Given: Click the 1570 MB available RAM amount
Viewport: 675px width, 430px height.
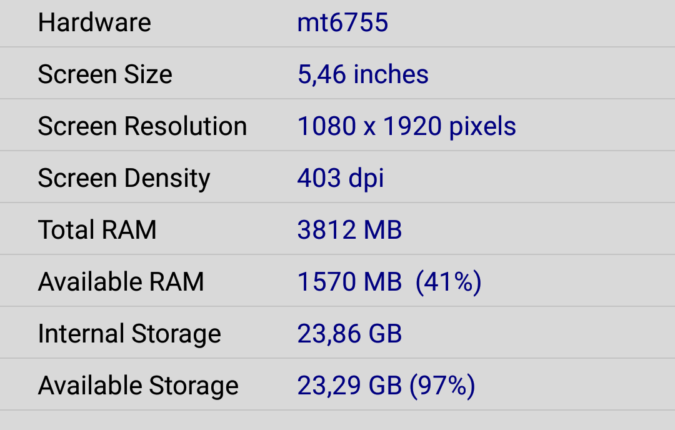Looking at the screenshot, I should [349, 282].
